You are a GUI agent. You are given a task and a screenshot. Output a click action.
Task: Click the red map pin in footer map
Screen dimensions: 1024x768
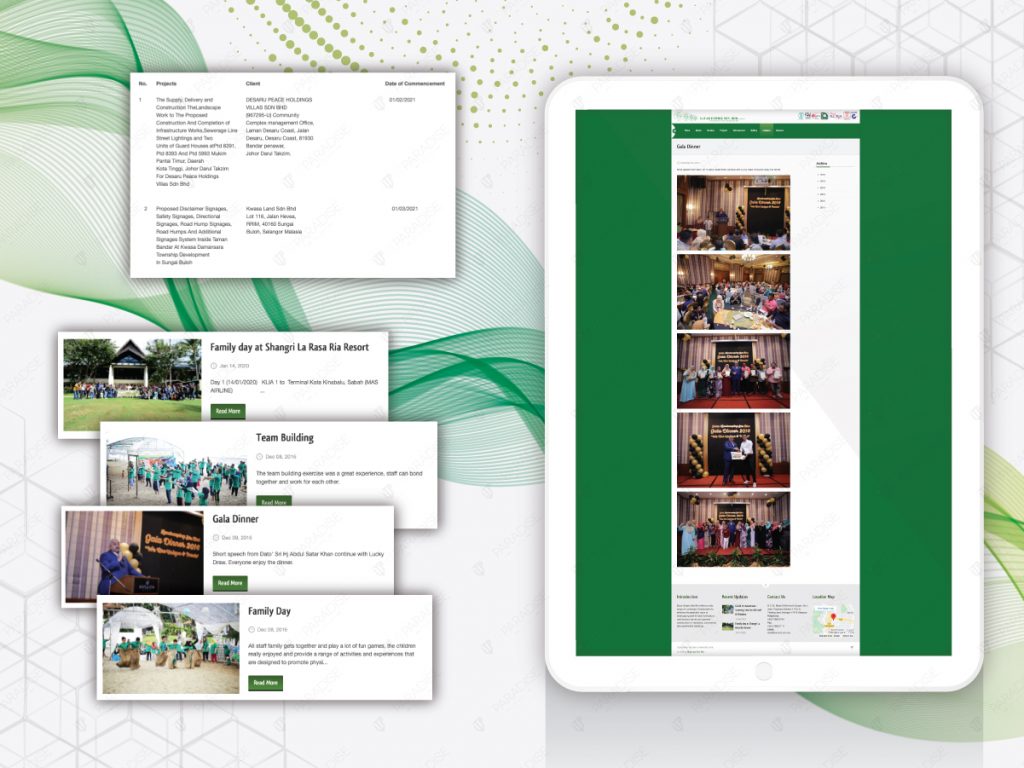(x=833, y=616)
